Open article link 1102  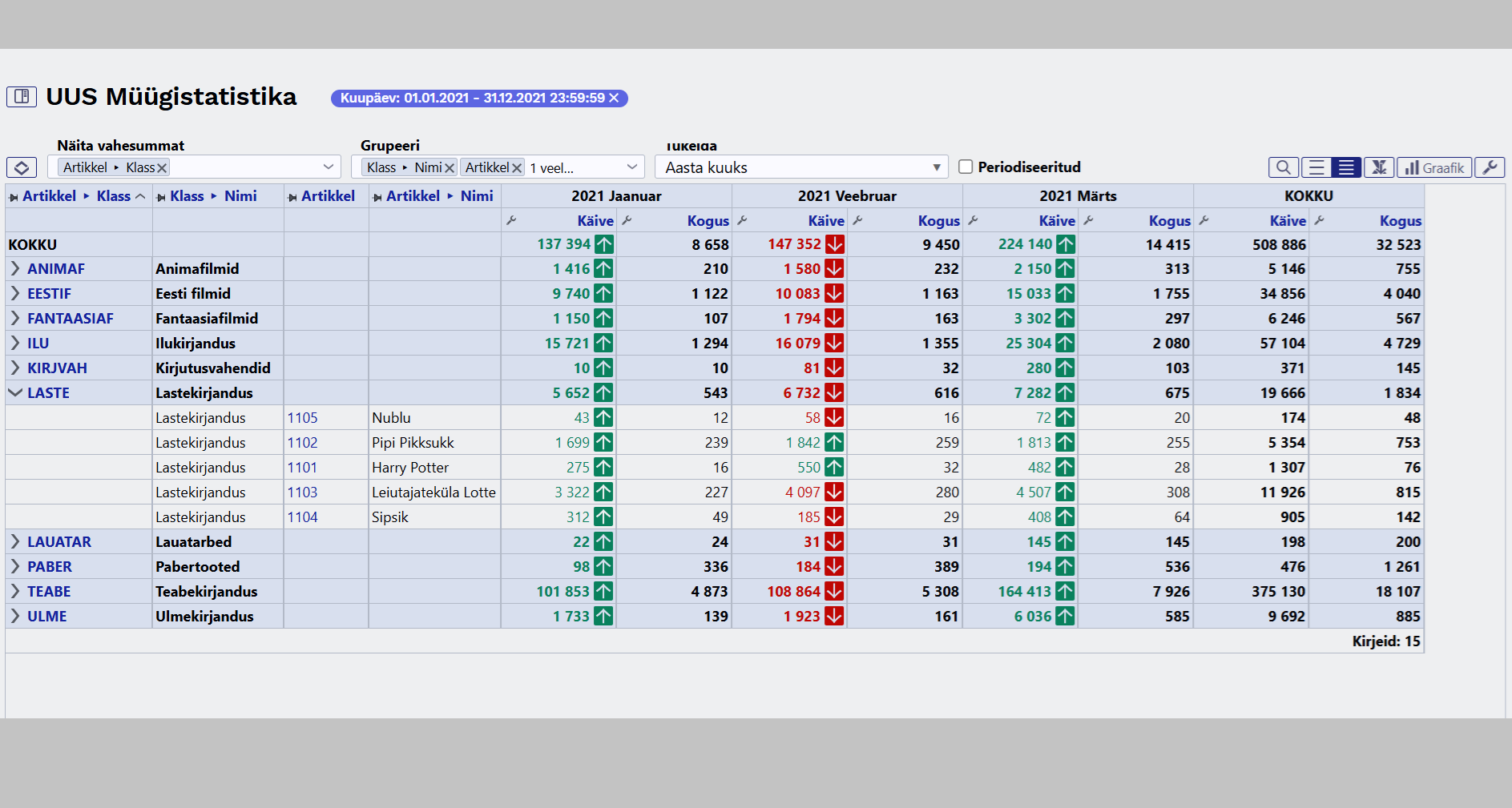point(302,443)
